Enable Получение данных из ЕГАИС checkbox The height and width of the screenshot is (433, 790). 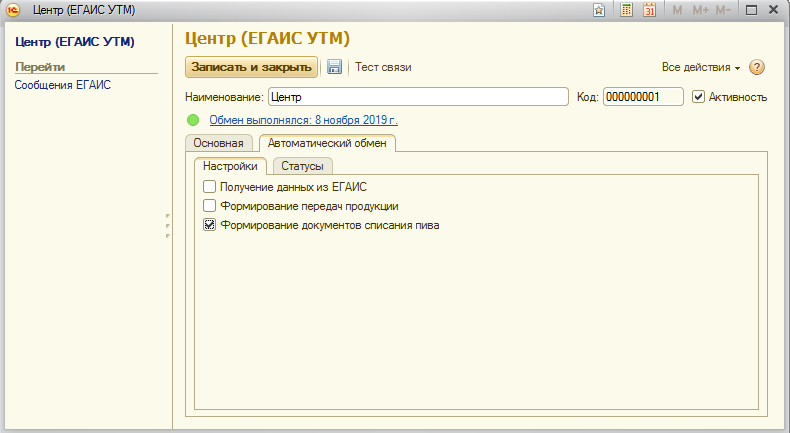(x=210, y=187)
